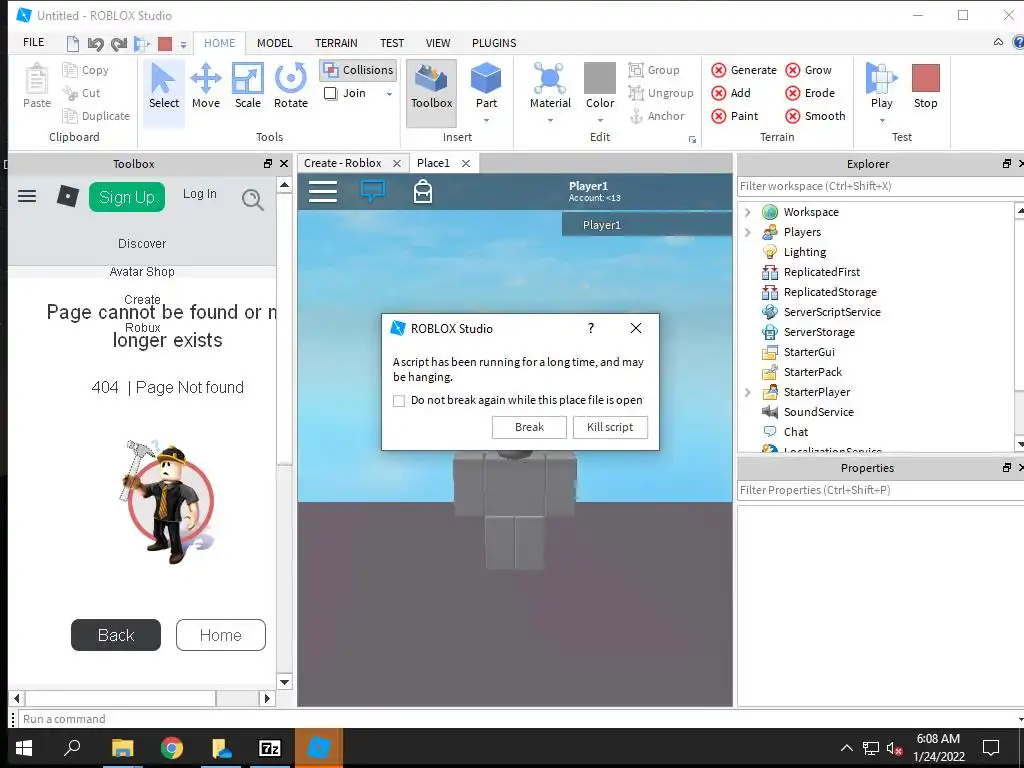Click the Paint terrain tool
The image size is (1024, 768).
pos(735,116)
